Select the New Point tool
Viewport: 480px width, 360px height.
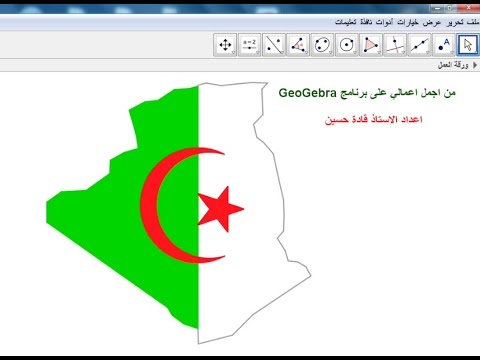444,45
